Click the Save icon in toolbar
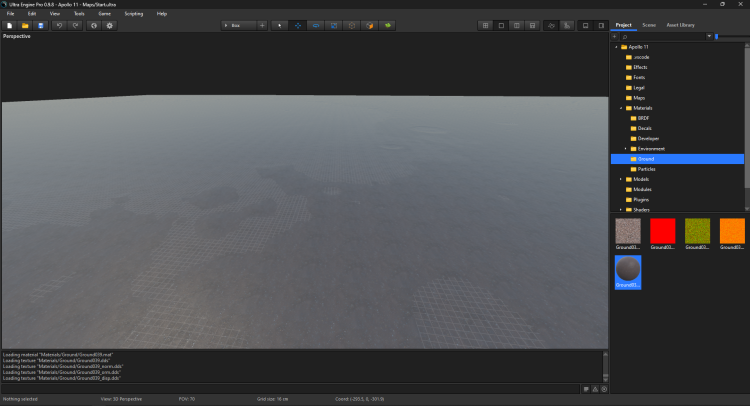The width and height of the screenshot is (750, 406). point(41,25)
